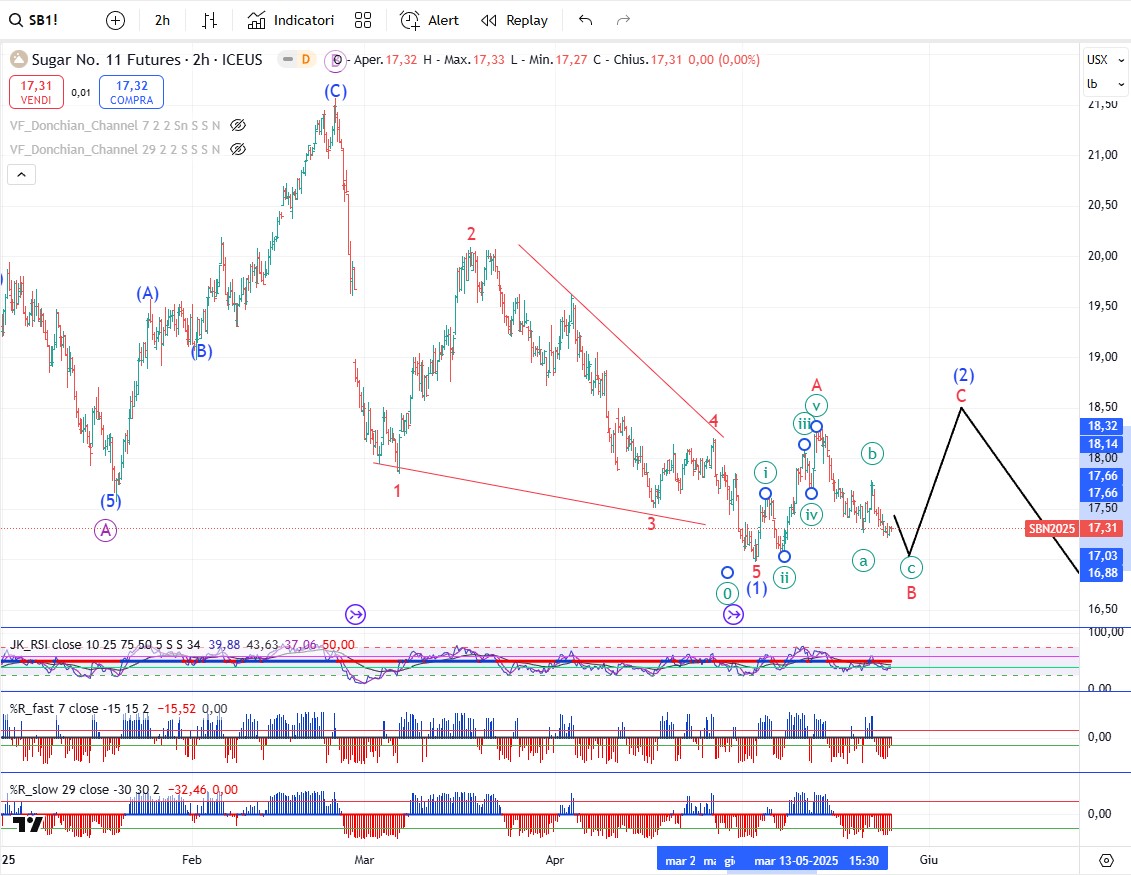Toggle the gray pill indicator beside ICEUS

288,59
